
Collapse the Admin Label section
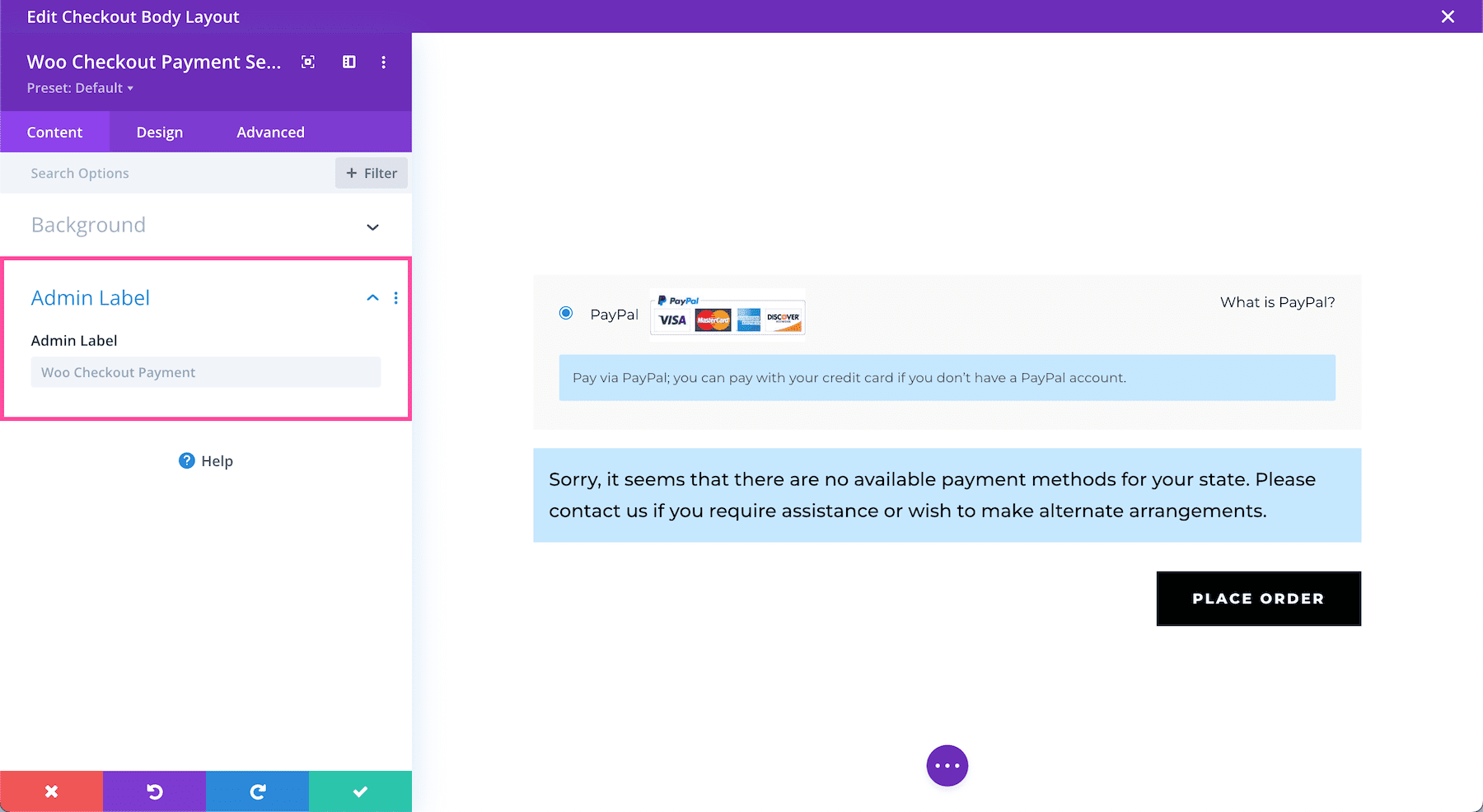point(372,297)
